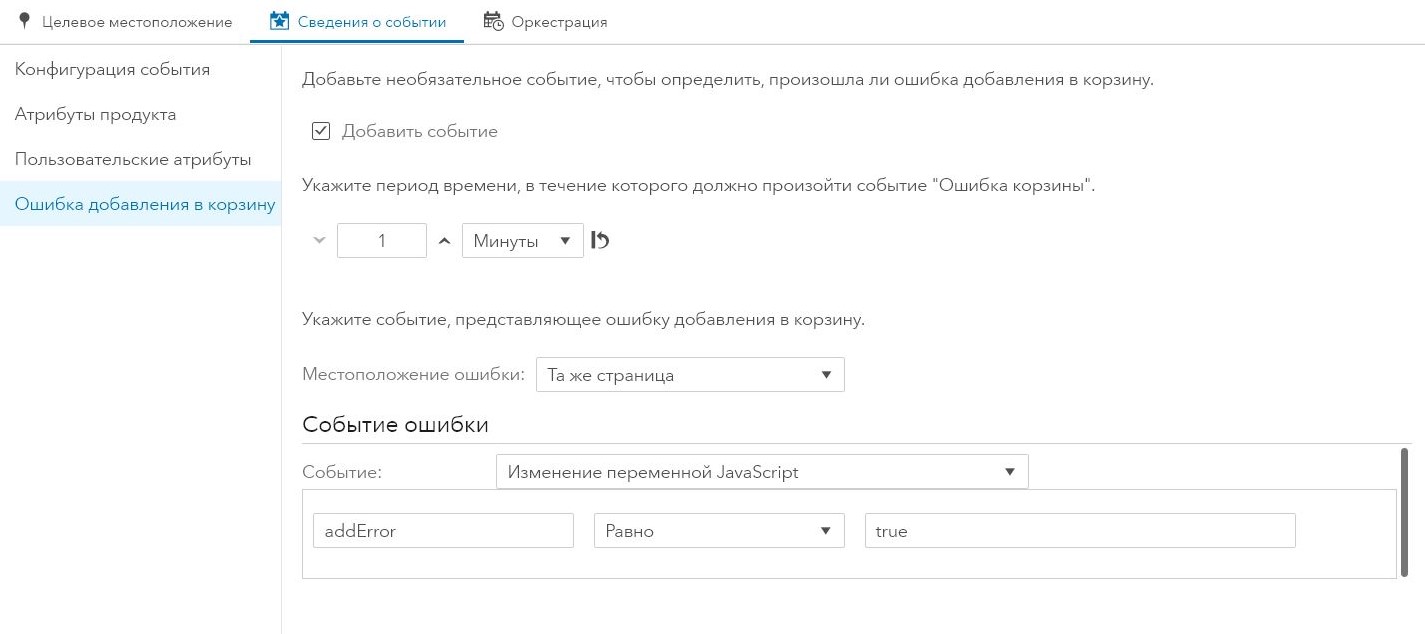1425x634 pixels.
Task: Reset the time period with undo icon
Action: point(600,240)
